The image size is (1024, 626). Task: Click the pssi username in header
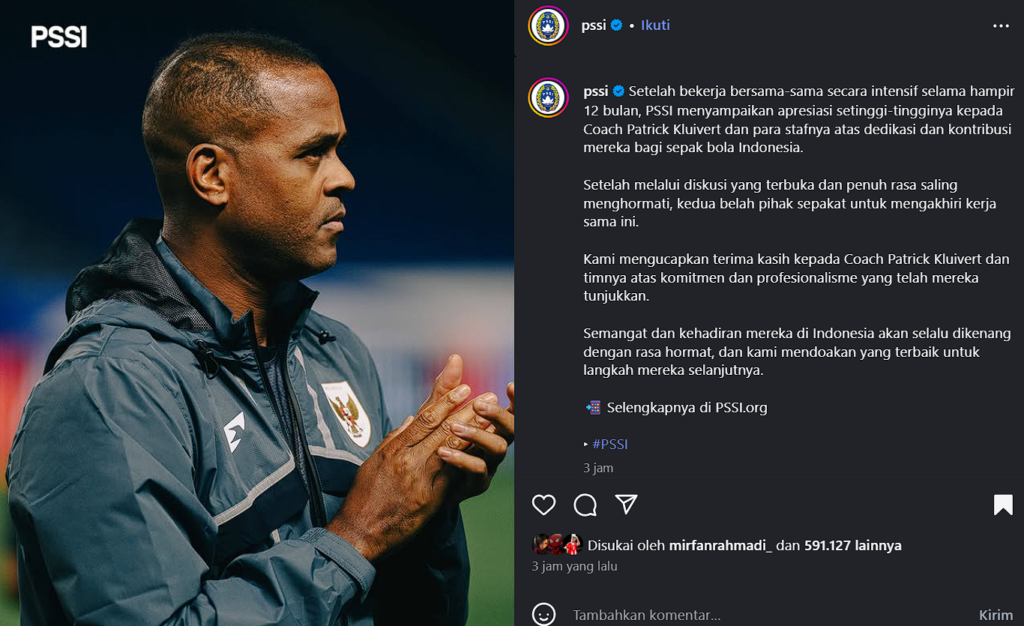[x=594, y=25]
